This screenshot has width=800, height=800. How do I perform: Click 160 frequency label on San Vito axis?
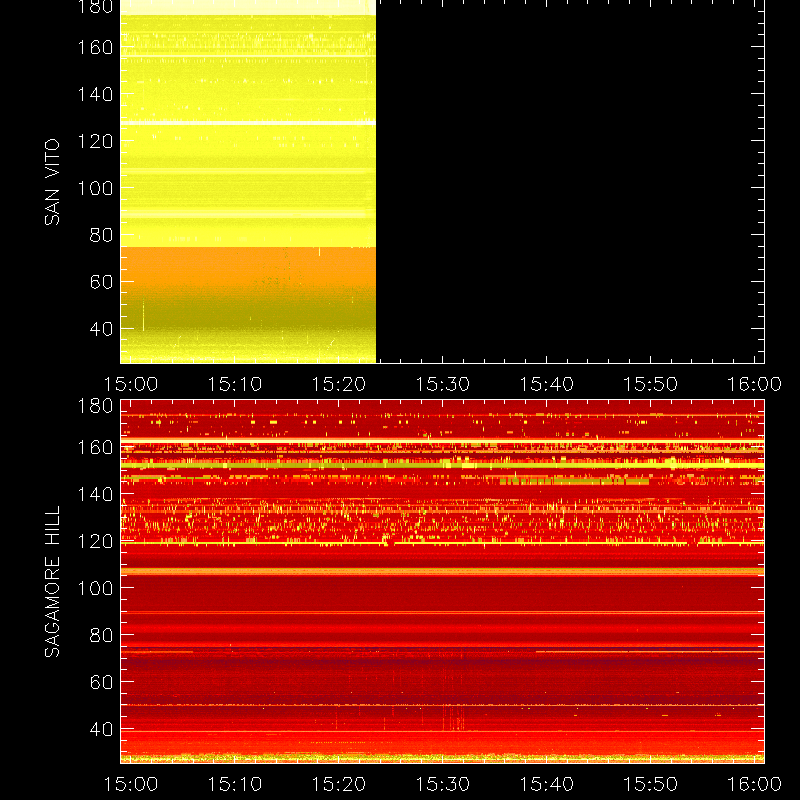coord(95,47)
